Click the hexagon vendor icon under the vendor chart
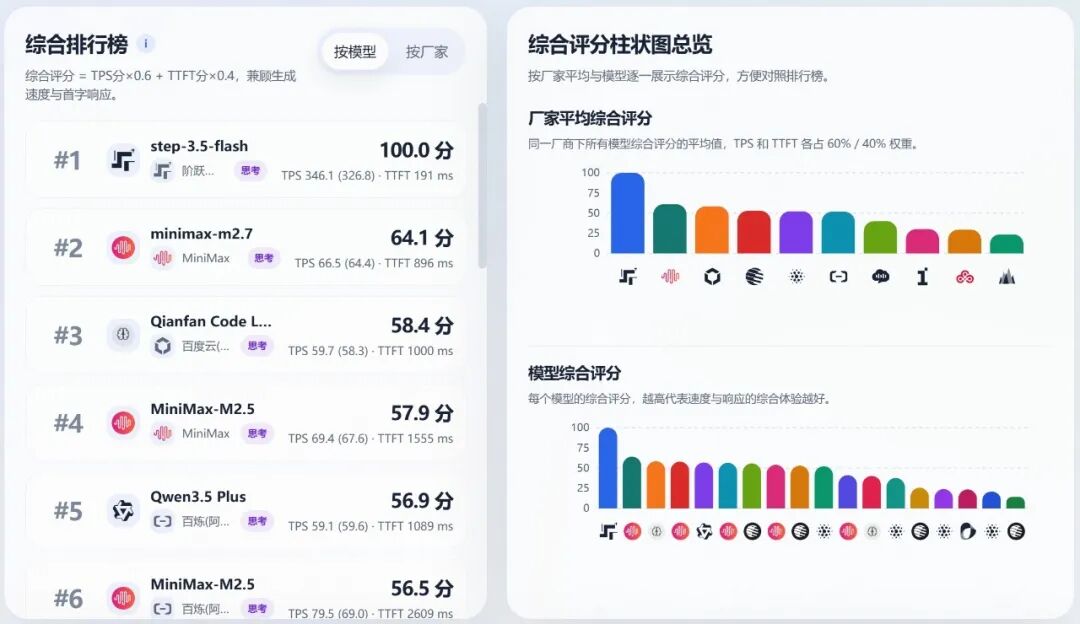Image resolution: width=1080 pixels, height=624 pixels. pyautogui.click(x=712, y=277)
